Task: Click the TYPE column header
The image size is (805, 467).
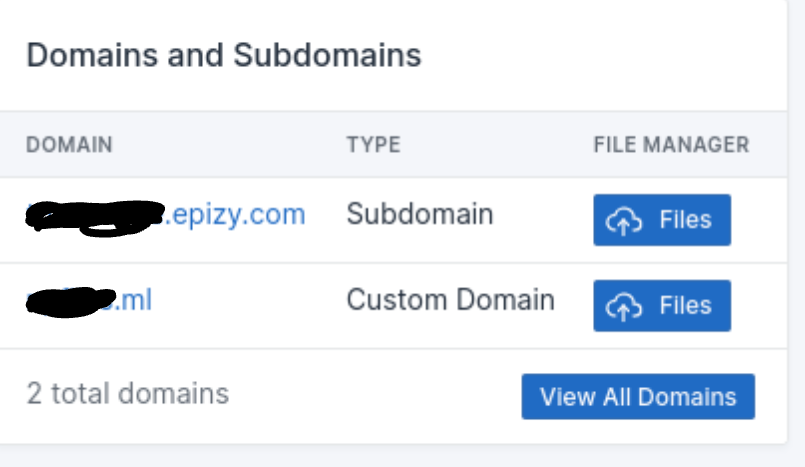Action: 373,145
